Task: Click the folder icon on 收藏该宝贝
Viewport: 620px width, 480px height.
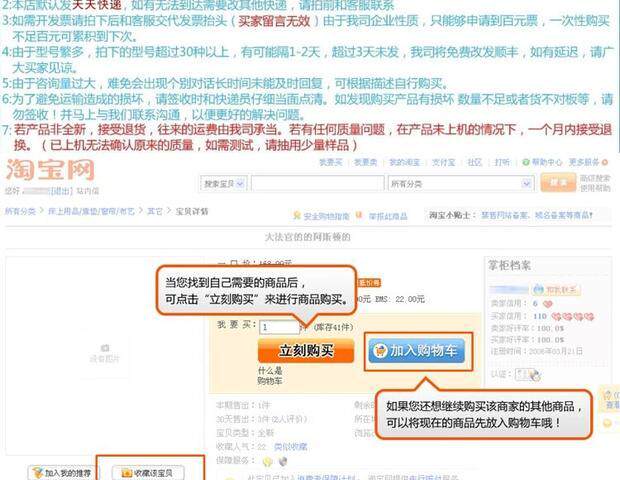Action: (x=126, y=473)
